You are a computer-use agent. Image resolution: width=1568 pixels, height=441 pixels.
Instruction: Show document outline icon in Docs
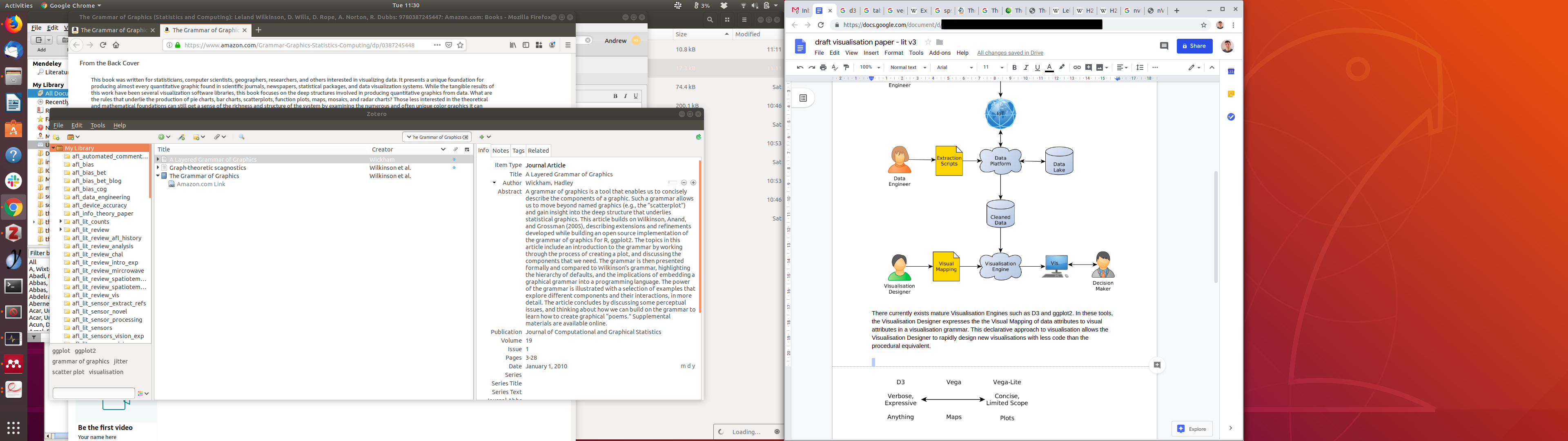pos(803,98)
